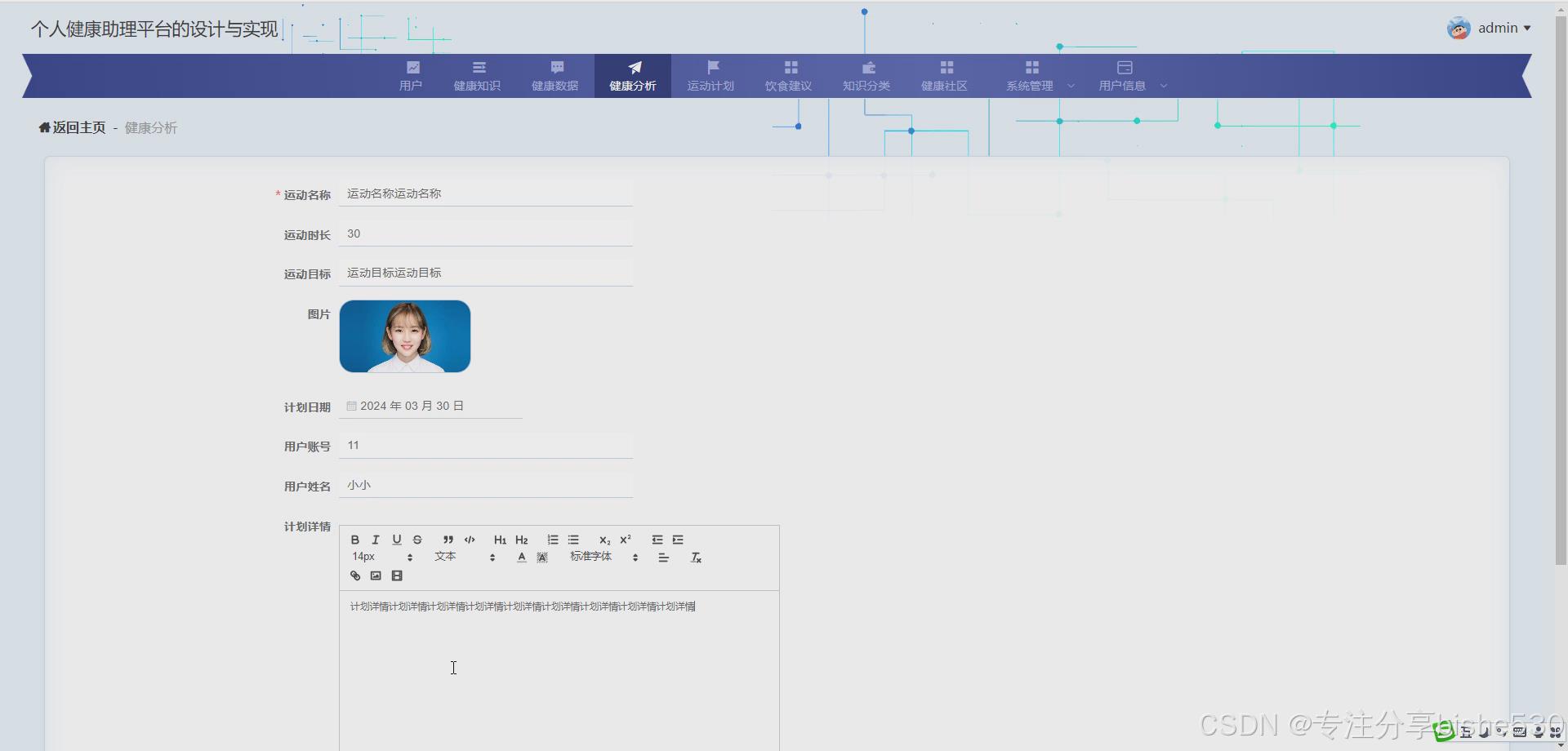Expand the 用户信息 menu
This screenshot has height=751, width=1568.
(x=1132, y=76)
